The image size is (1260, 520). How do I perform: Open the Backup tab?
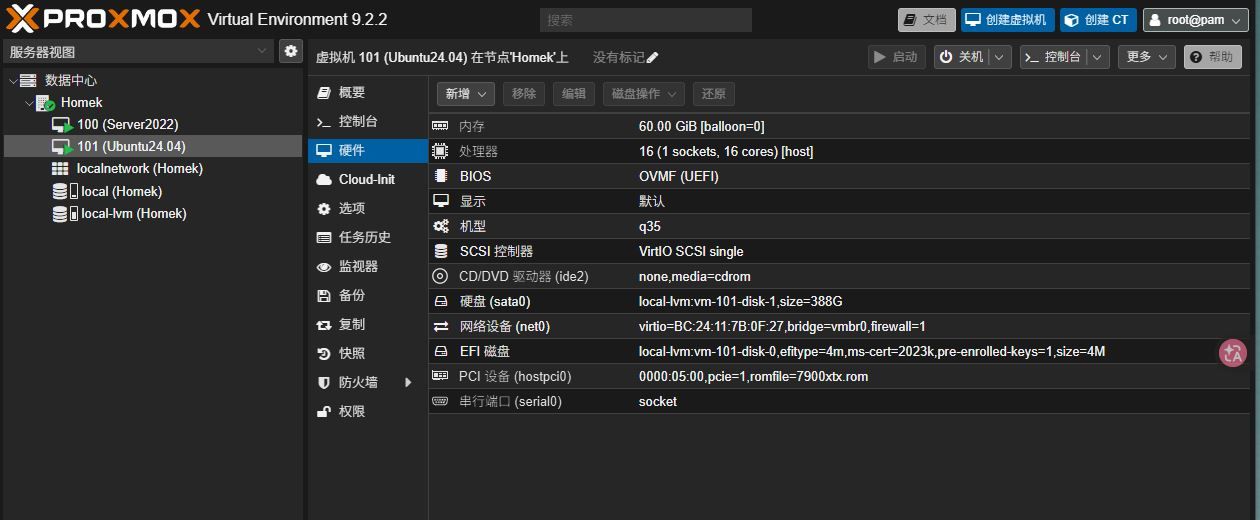(x=367, y=296)
